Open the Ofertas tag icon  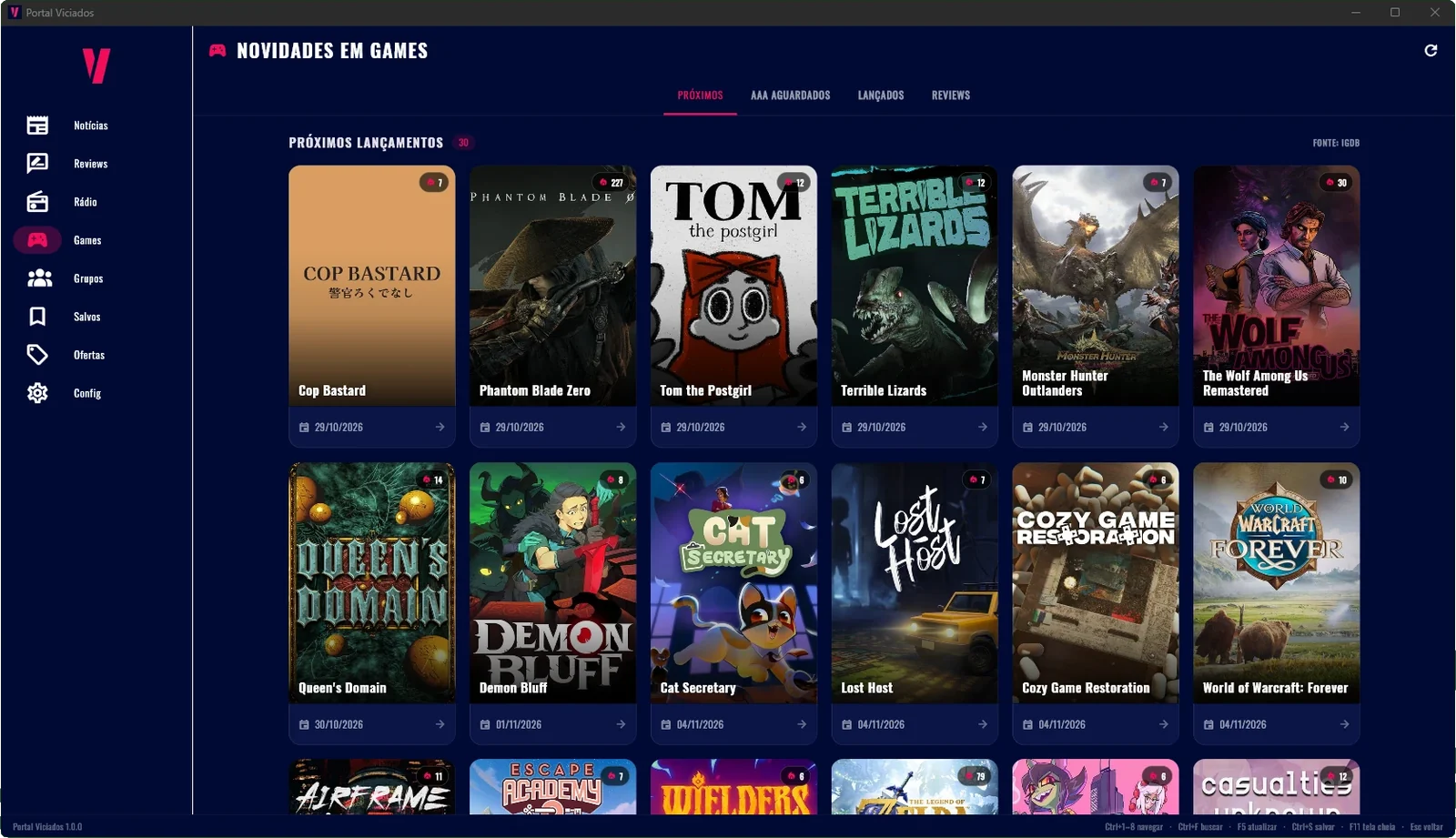pyautogui.click(x=37, y=355)
